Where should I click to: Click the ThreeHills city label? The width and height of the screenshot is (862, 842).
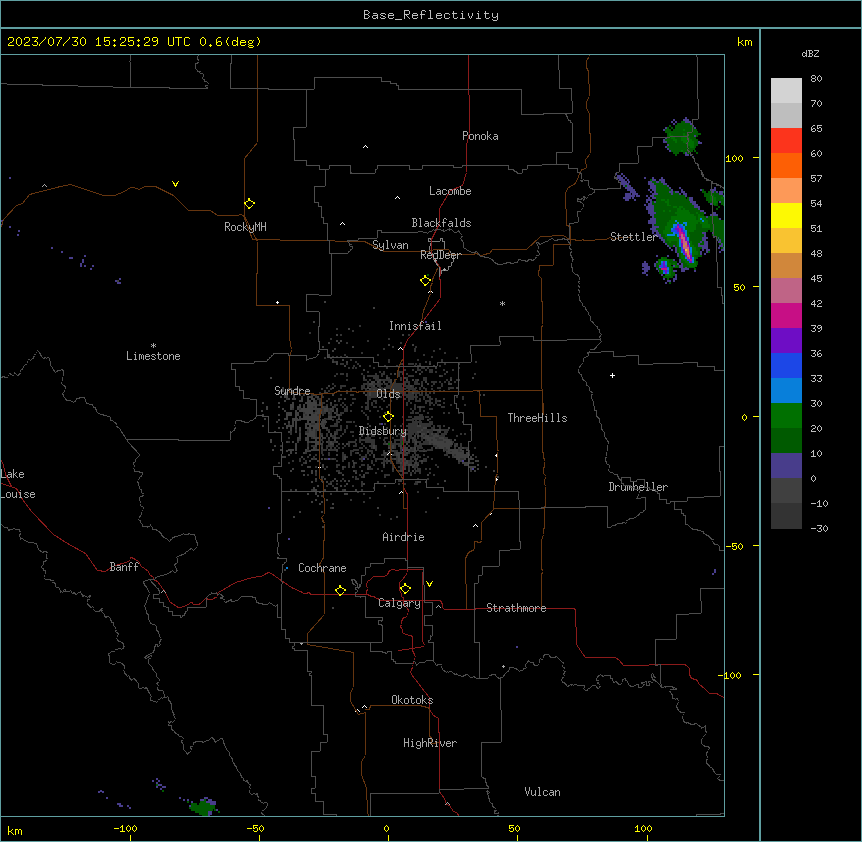537,418
